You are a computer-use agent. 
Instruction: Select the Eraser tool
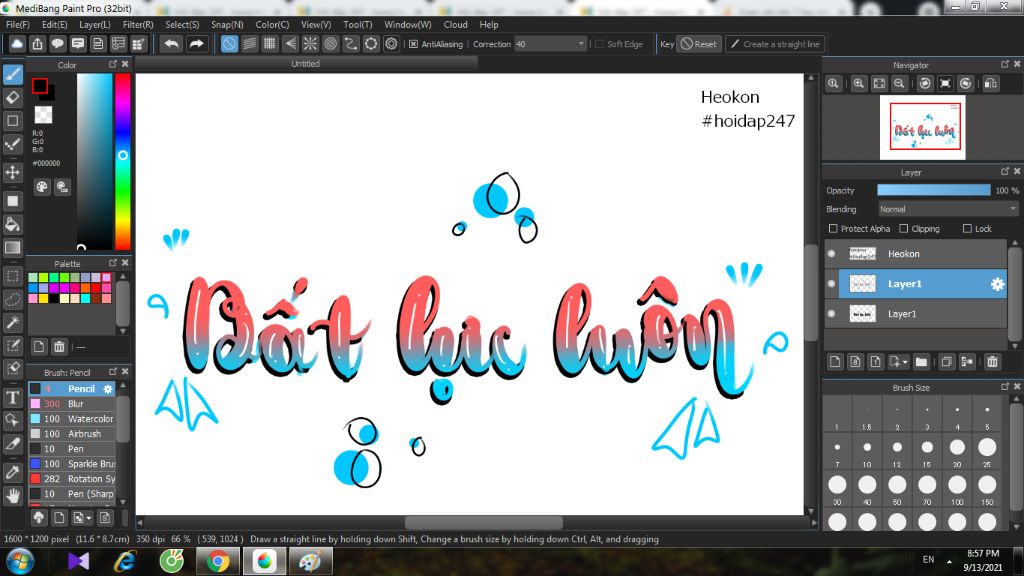12,98
